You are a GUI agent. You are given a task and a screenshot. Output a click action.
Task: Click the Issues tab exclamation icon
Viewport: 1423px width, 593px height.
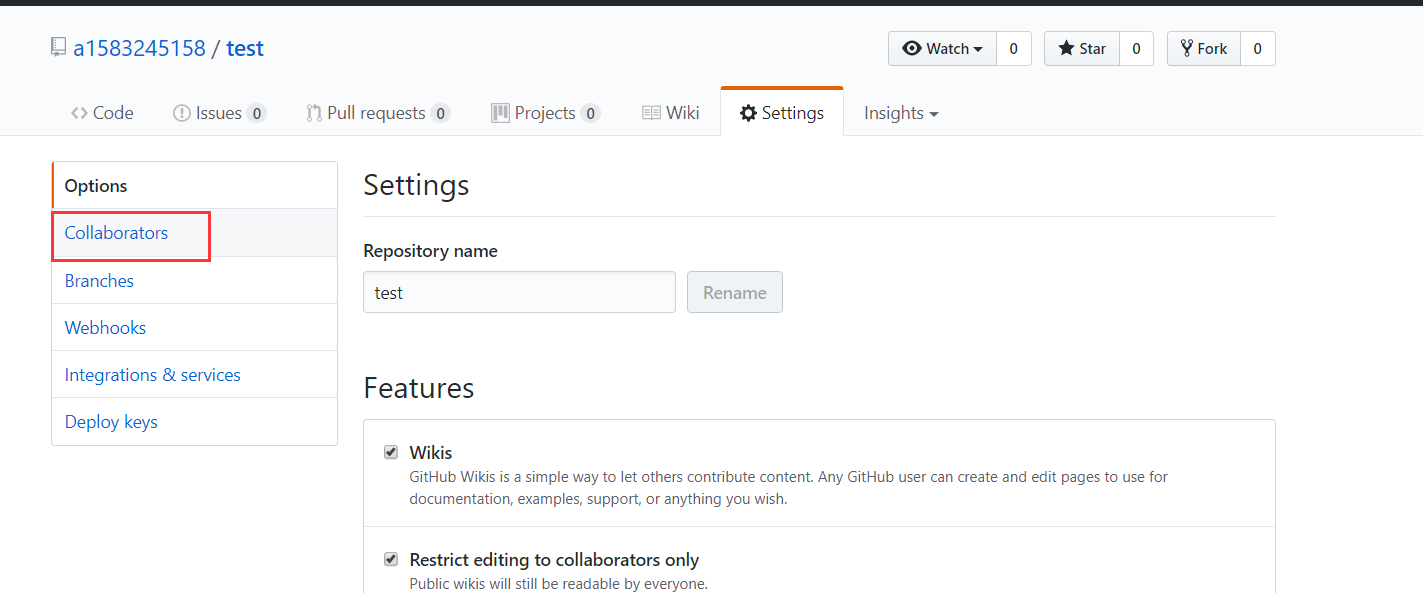pyautogui.click(x=182, y=113)
